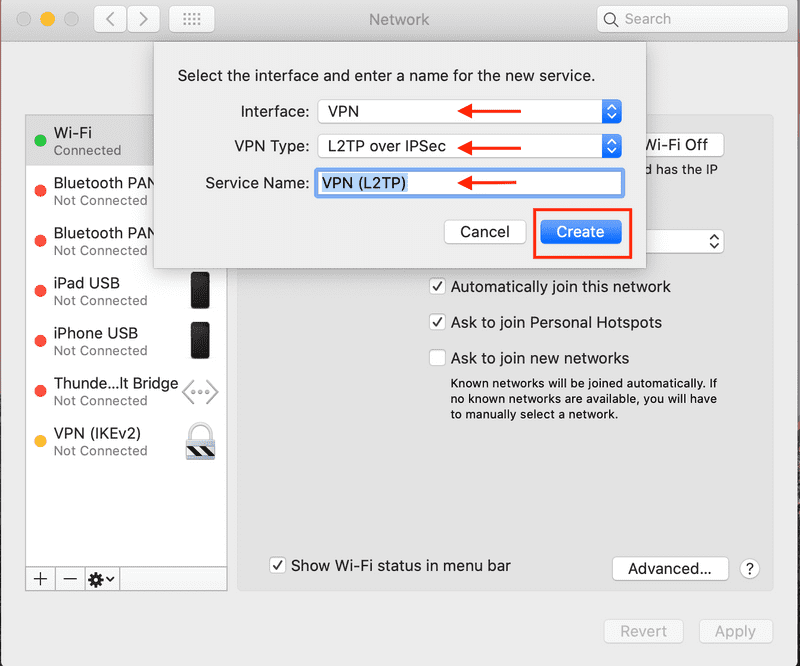Open Advanced… settings
This screenshot has height=666, width=800.
pyautogui.click(x=670, y=569)
